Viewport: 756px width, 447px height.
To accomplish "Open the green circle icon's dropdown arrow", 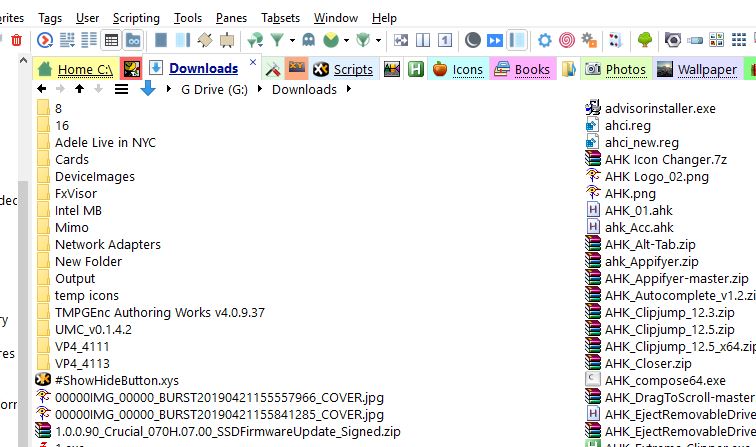I will point(346,41).
